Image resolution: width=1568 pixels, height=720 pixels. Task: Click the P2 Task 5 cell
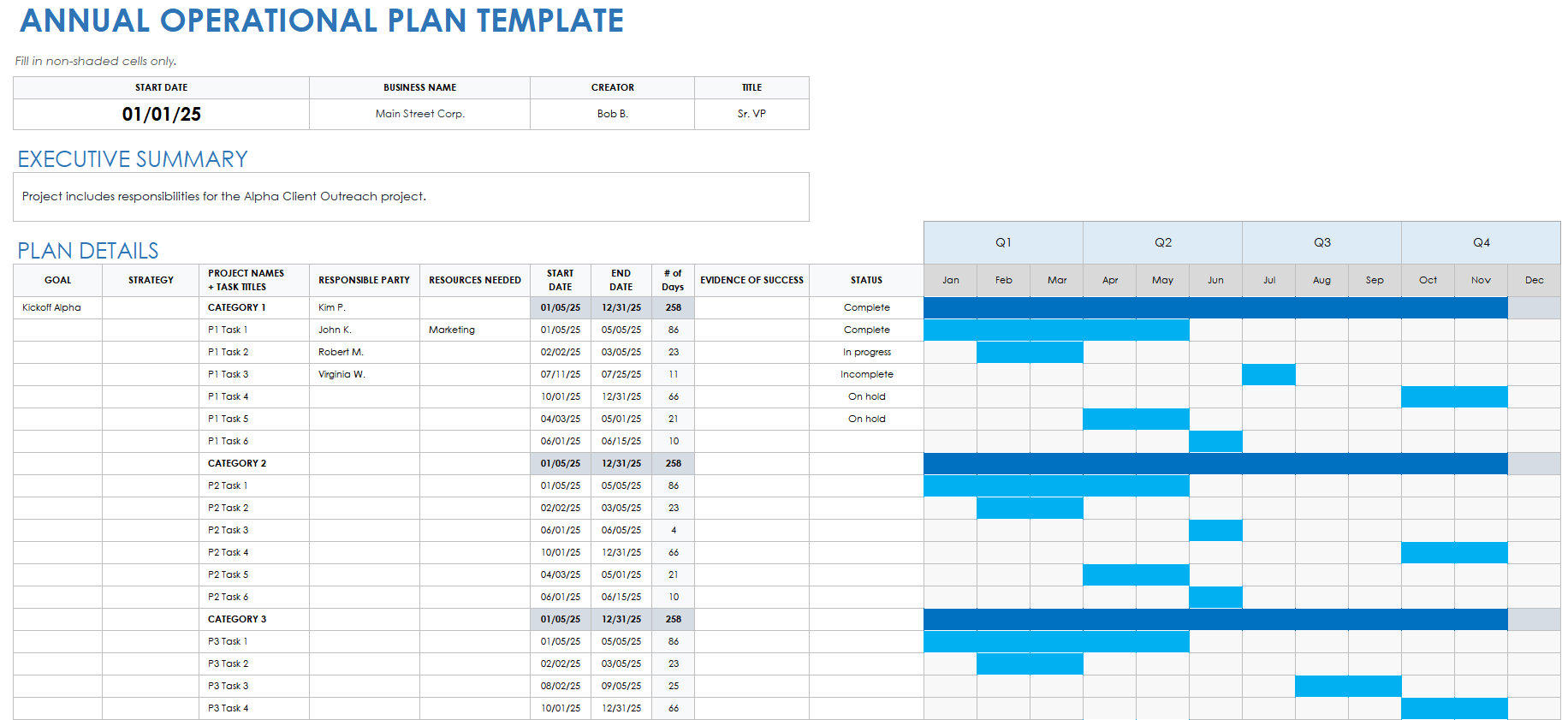pyautogui.click(x=253, y=574)
